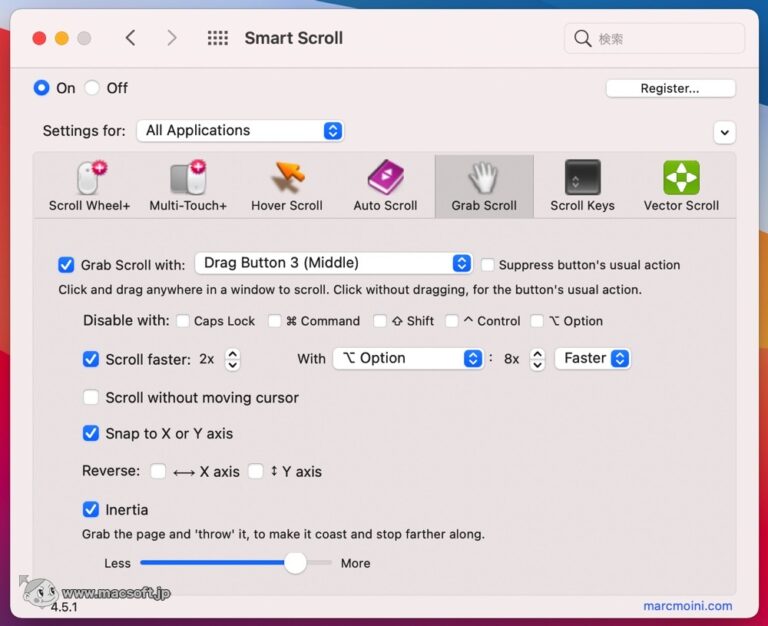
Task: Enable Scroll without moving cursor
Action: pyautogui.click(x=91, y=397)
